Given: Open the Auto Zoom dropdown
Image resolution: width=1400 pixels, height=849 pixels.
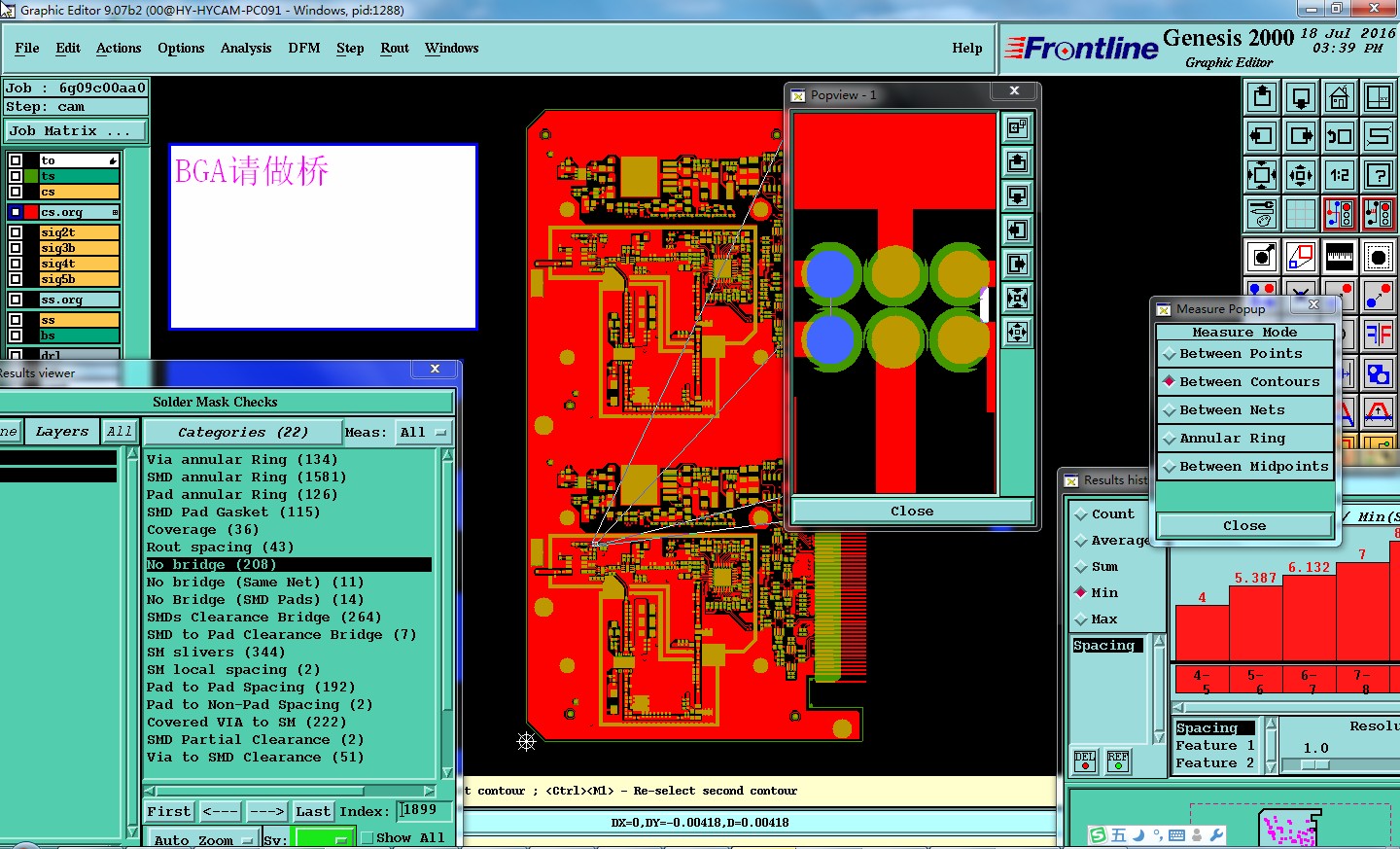Looking at the screenshot, I should tap(202, 840).
